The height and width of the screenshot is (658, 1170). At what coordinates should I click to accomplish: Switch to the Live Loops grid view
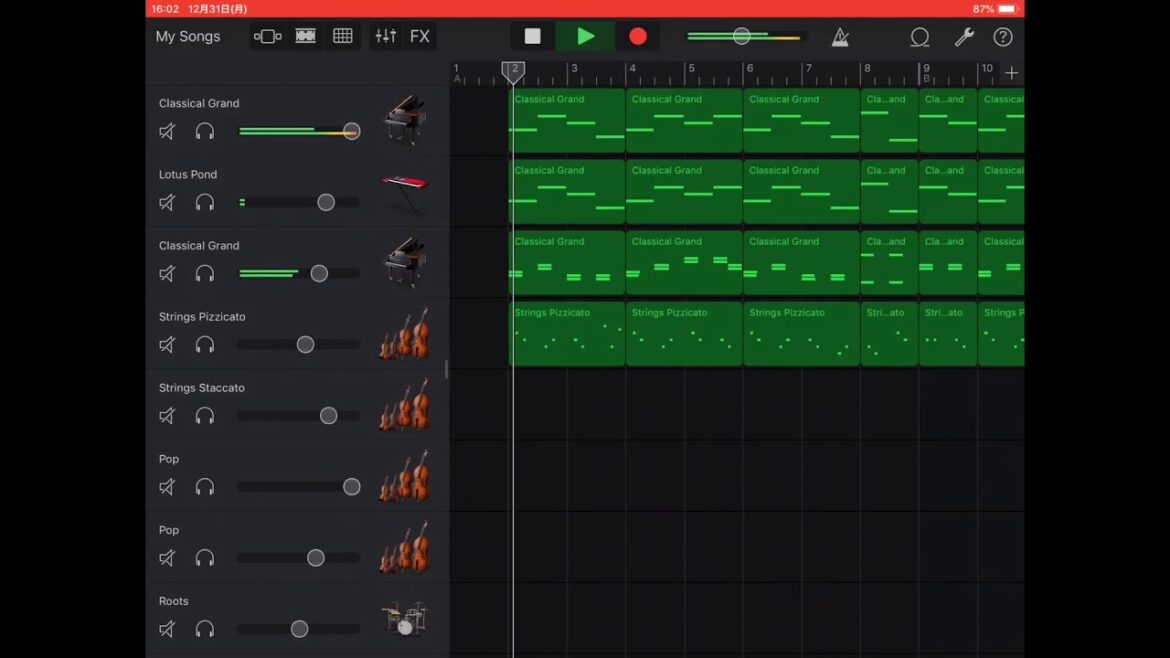point(343,37)
